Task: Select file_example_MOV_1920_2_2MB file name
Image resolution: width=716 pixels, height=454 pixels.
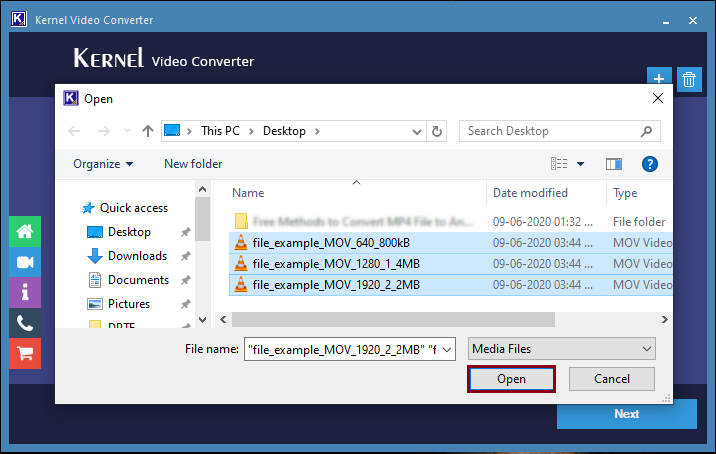Action: click(336, 285)
